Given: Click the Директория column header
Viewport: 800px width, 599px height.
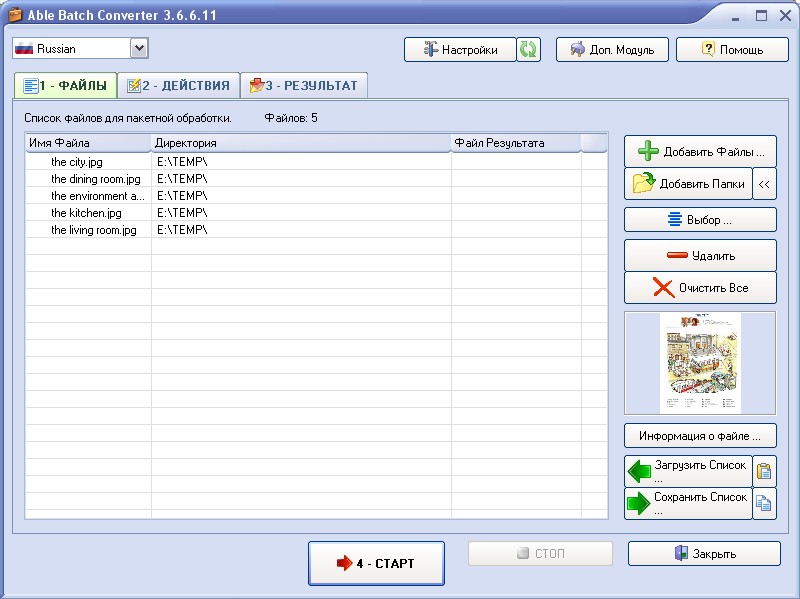Looking at the screenshot, I should pos(301,143).
